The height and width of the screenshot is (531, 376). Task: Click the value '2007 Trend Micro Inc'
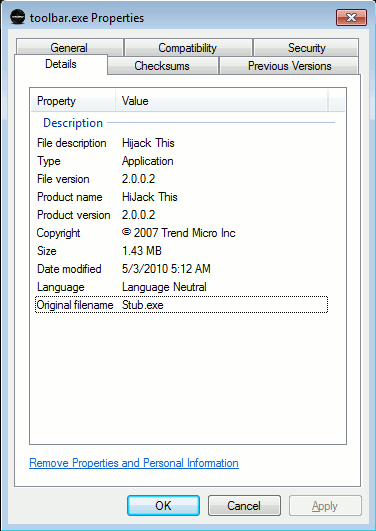(185, 233)
